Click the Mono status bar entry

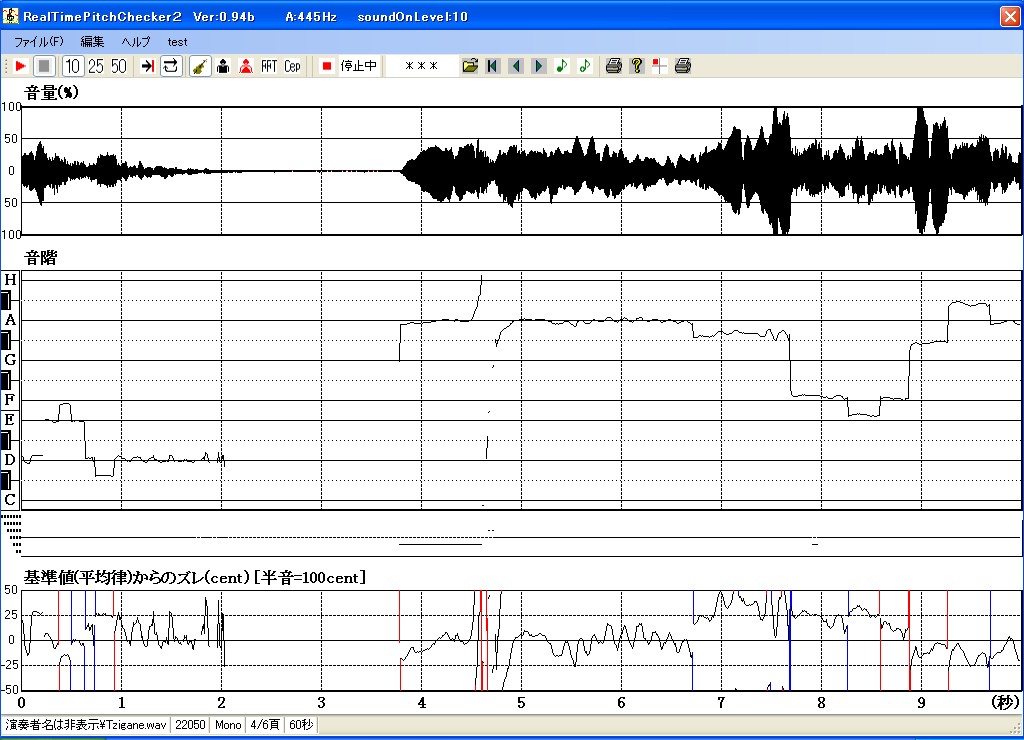[x=228, y=725]
